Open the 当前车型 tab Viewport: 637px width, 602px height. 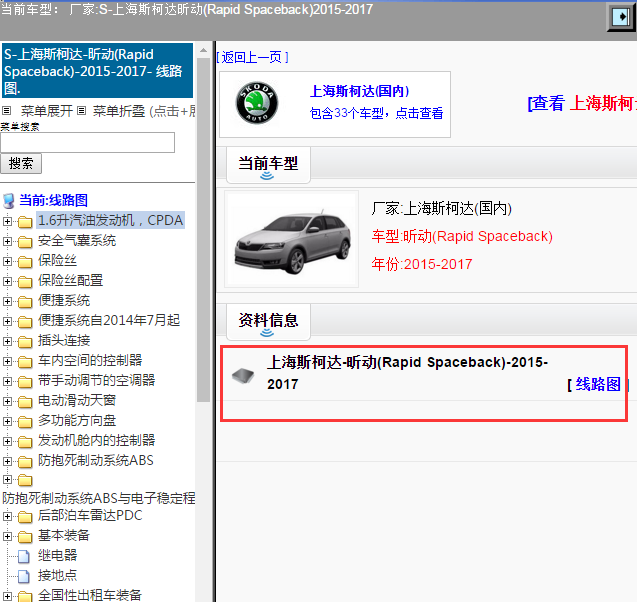pos(268,165)
